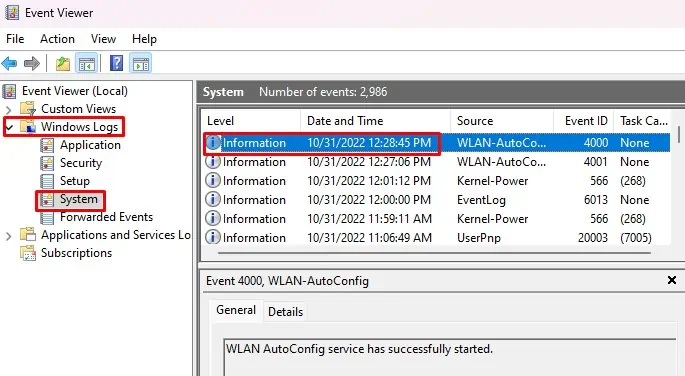Click the Back arrow toolbar icon
Image resolution: width=685 pixels, height=376 pixels.
9,64
